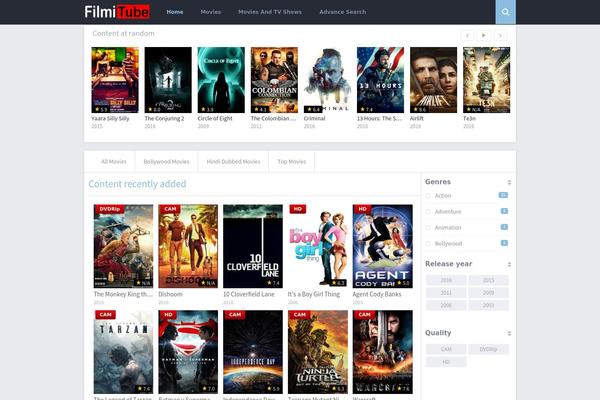Open the Home menu item
The image size is (600, 400).
[x=175, y=12]
